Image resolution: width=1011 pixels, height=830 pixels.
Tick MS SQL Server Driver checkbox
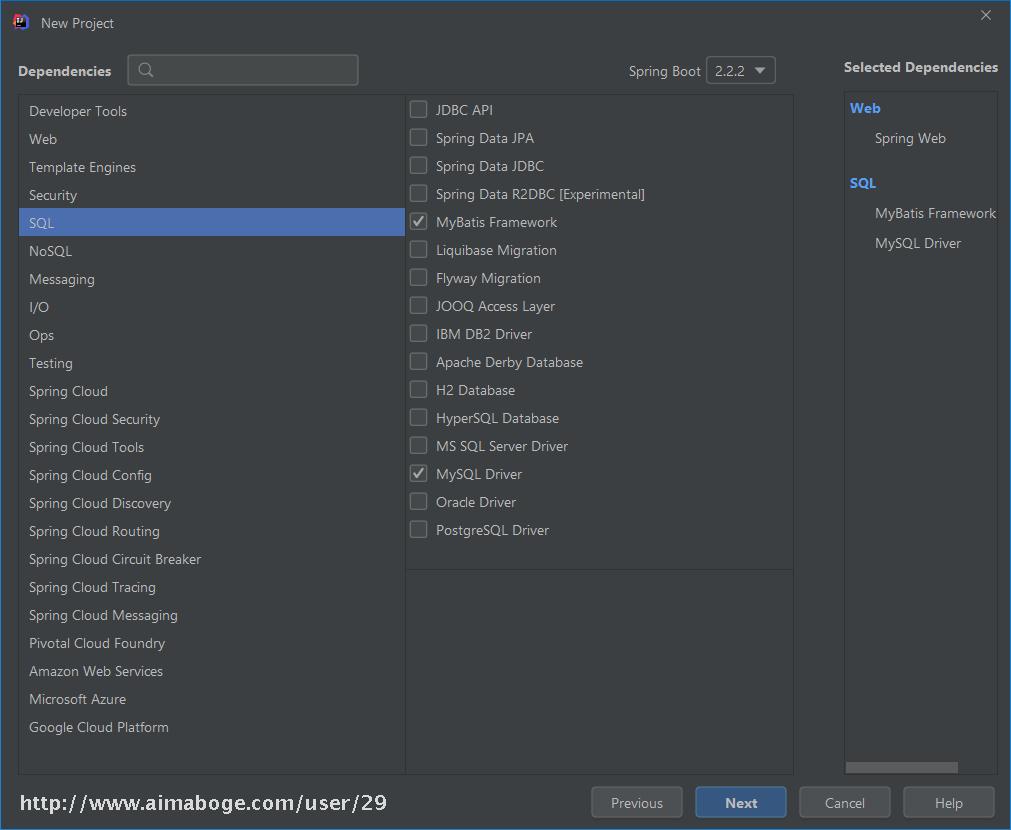click(x=418, y=446)
